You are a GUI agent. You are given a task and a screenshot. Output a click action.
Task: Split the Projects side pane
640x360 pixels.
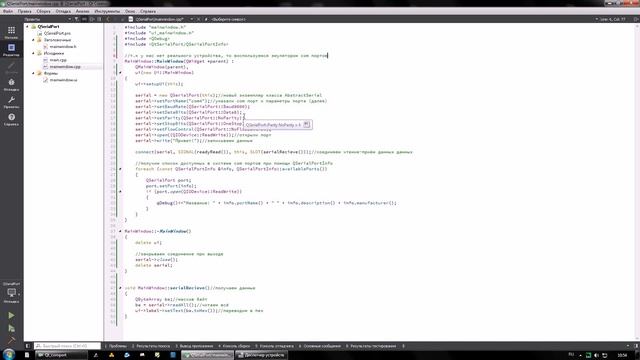92,19
